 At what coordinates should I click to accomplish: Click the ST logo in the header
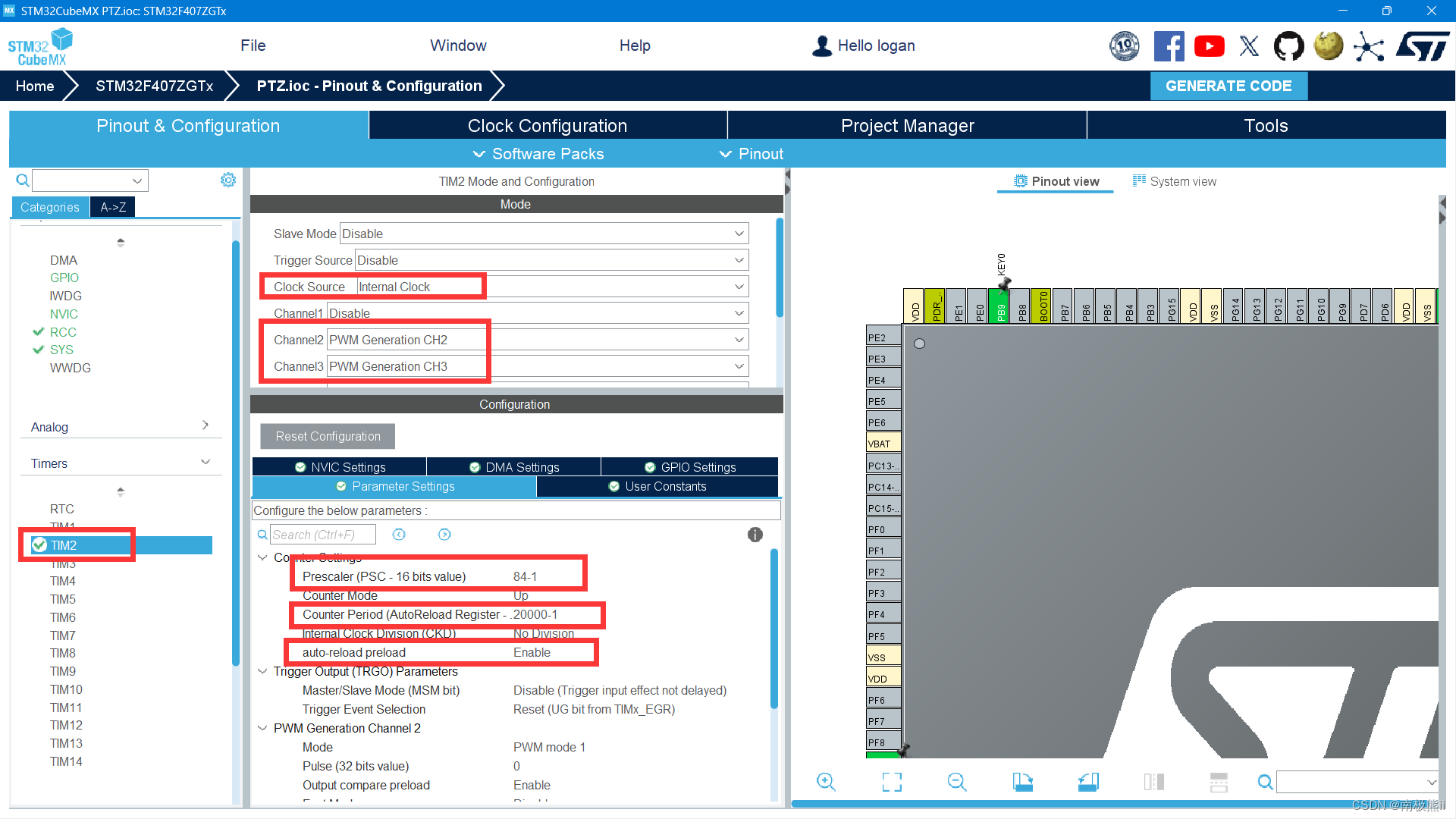click(1423, 46)
